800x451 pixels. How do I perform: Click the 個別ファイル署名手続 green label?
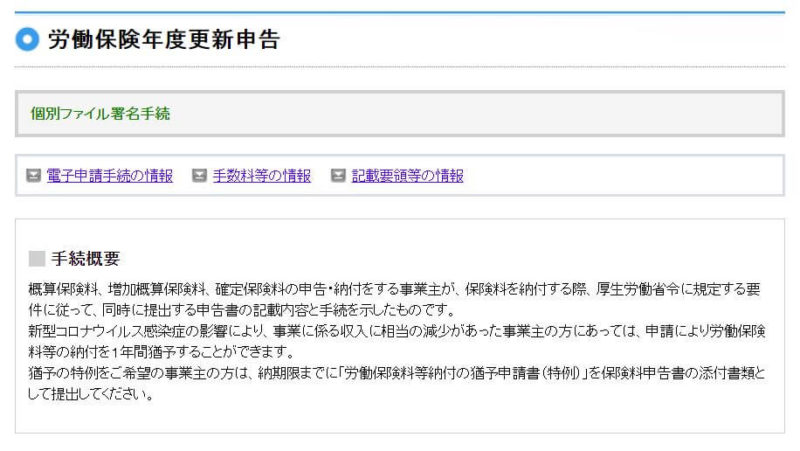click(100, 113)
